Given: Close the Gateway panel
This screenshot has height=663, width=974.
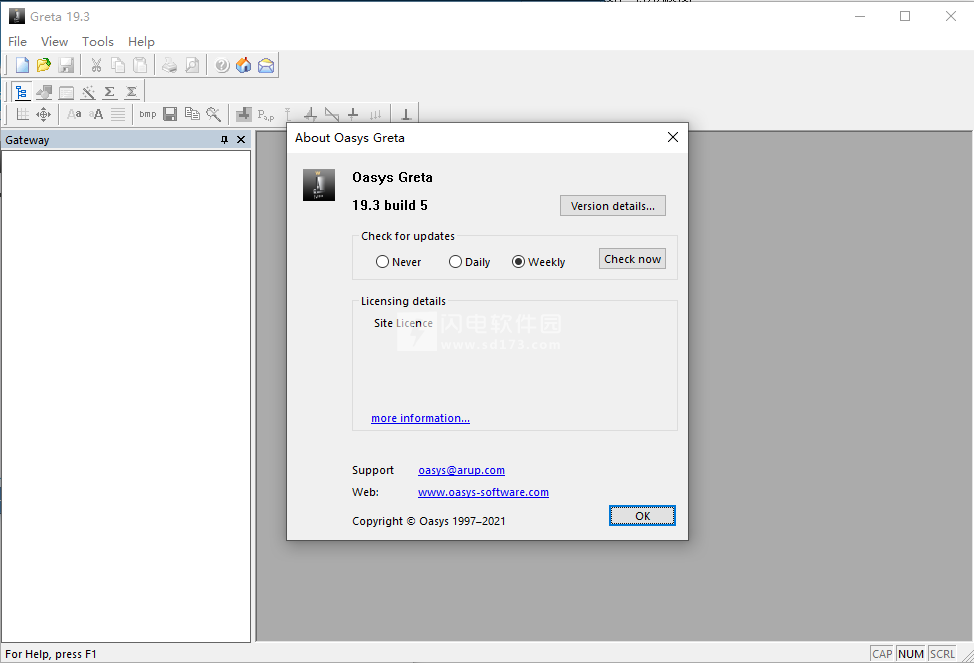Looking at the screenshot, I should [x=241, y=140].
